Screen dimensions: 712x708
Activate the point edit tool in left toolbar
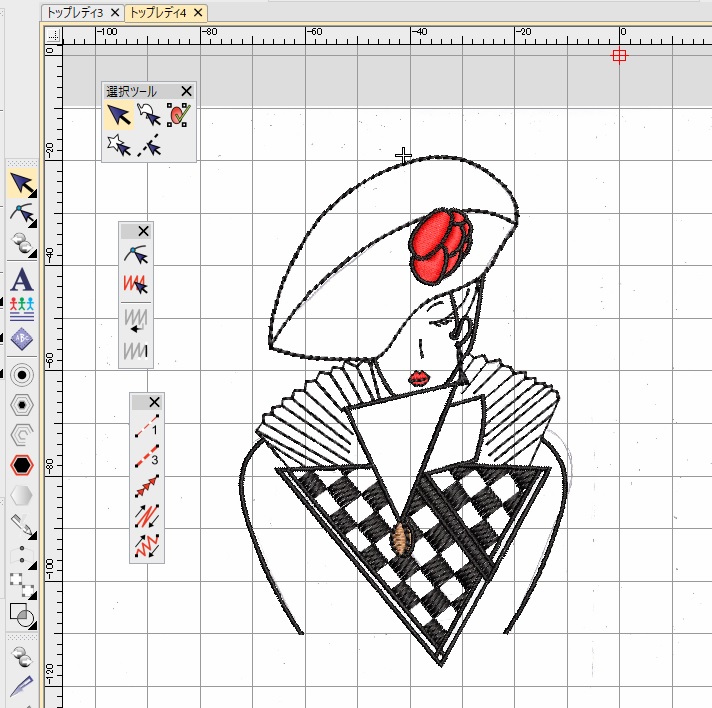pyautogui.click(x=22, y=214)
